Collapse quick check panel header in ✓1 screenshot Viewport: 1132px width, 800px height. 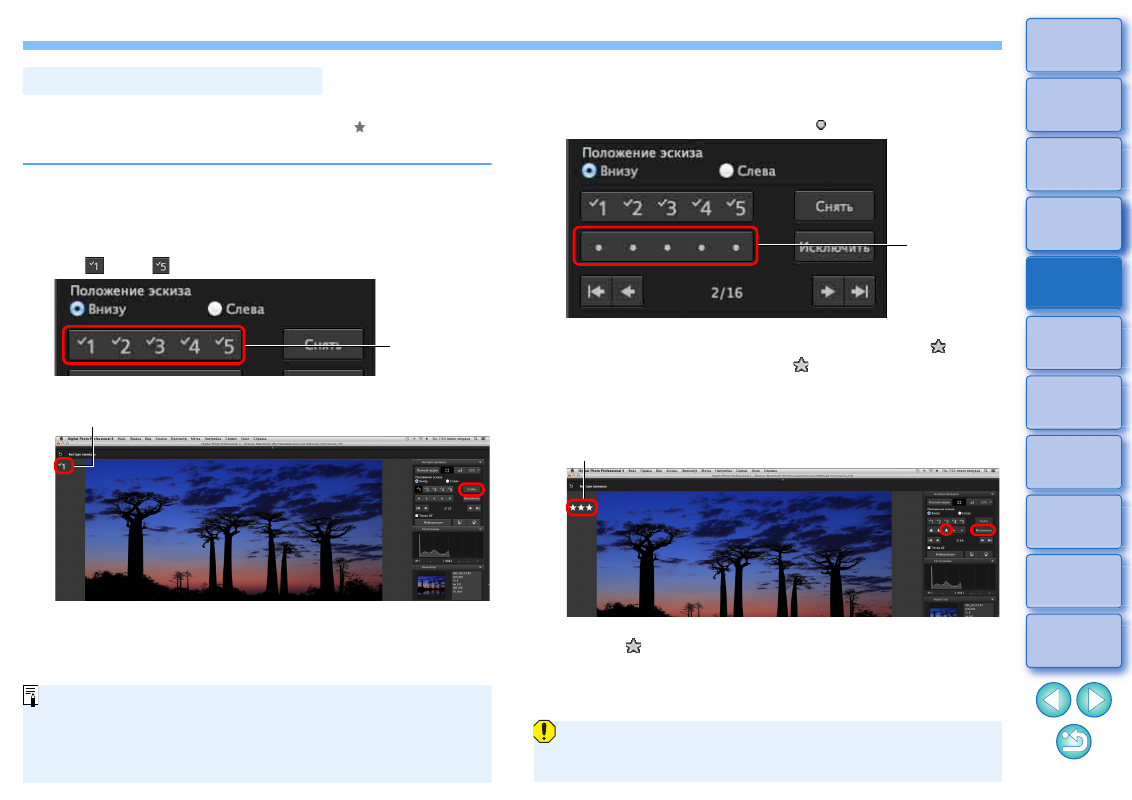click(x=480, y=462)
